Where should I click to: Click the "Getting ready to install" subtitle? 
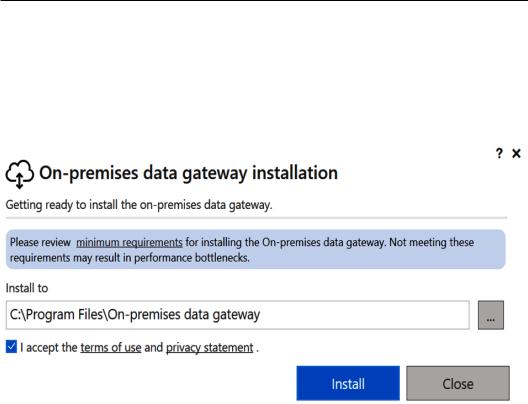point(139,205)
